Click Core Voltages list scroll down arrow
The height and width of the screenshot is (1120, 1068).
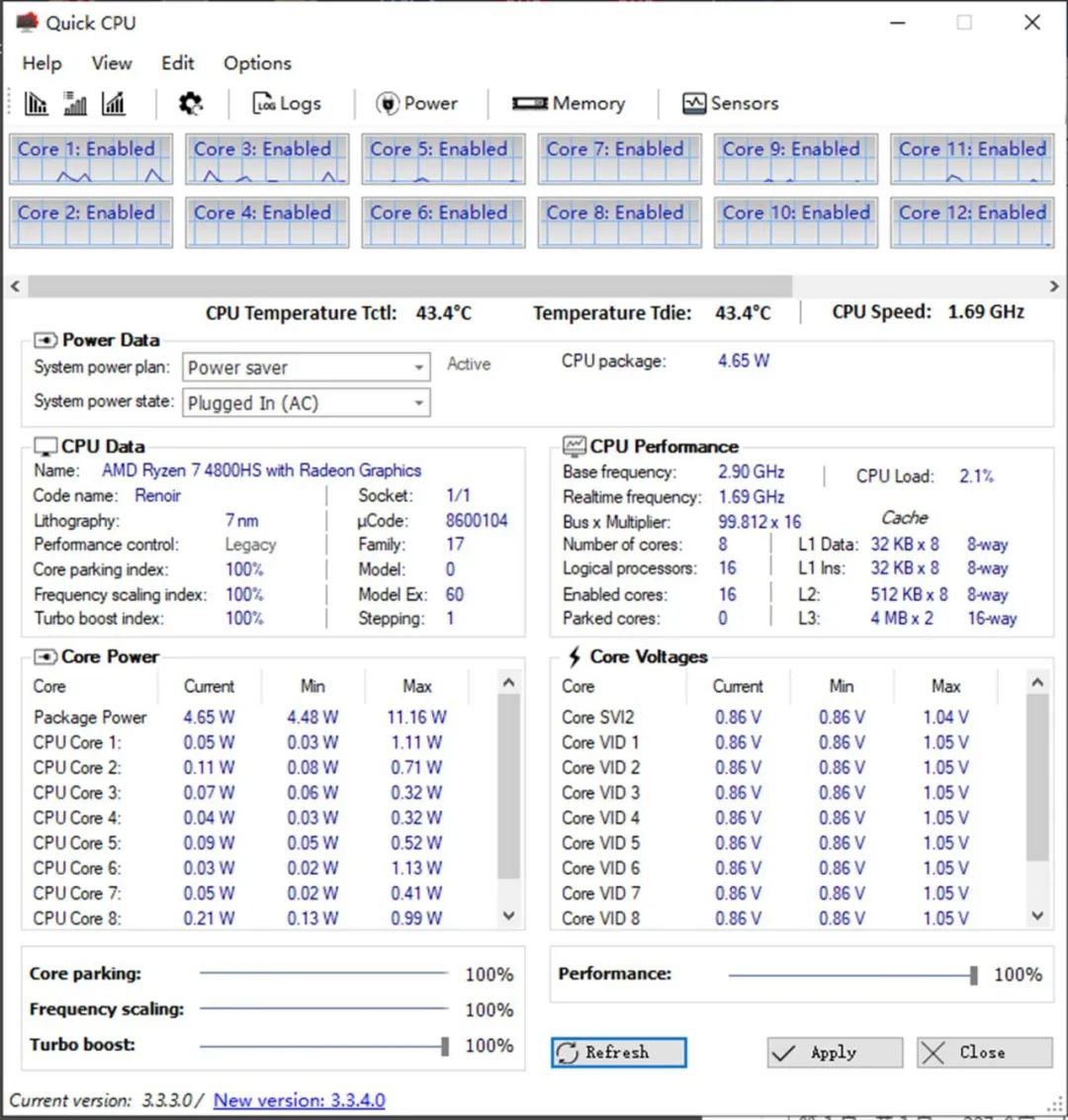click(1038, 915)
